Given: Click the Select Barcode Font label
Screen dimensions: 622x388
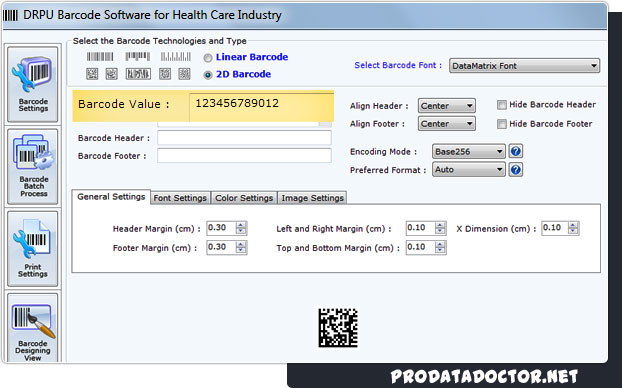Looking at the screenshot, I should click(x=398, y=65).
